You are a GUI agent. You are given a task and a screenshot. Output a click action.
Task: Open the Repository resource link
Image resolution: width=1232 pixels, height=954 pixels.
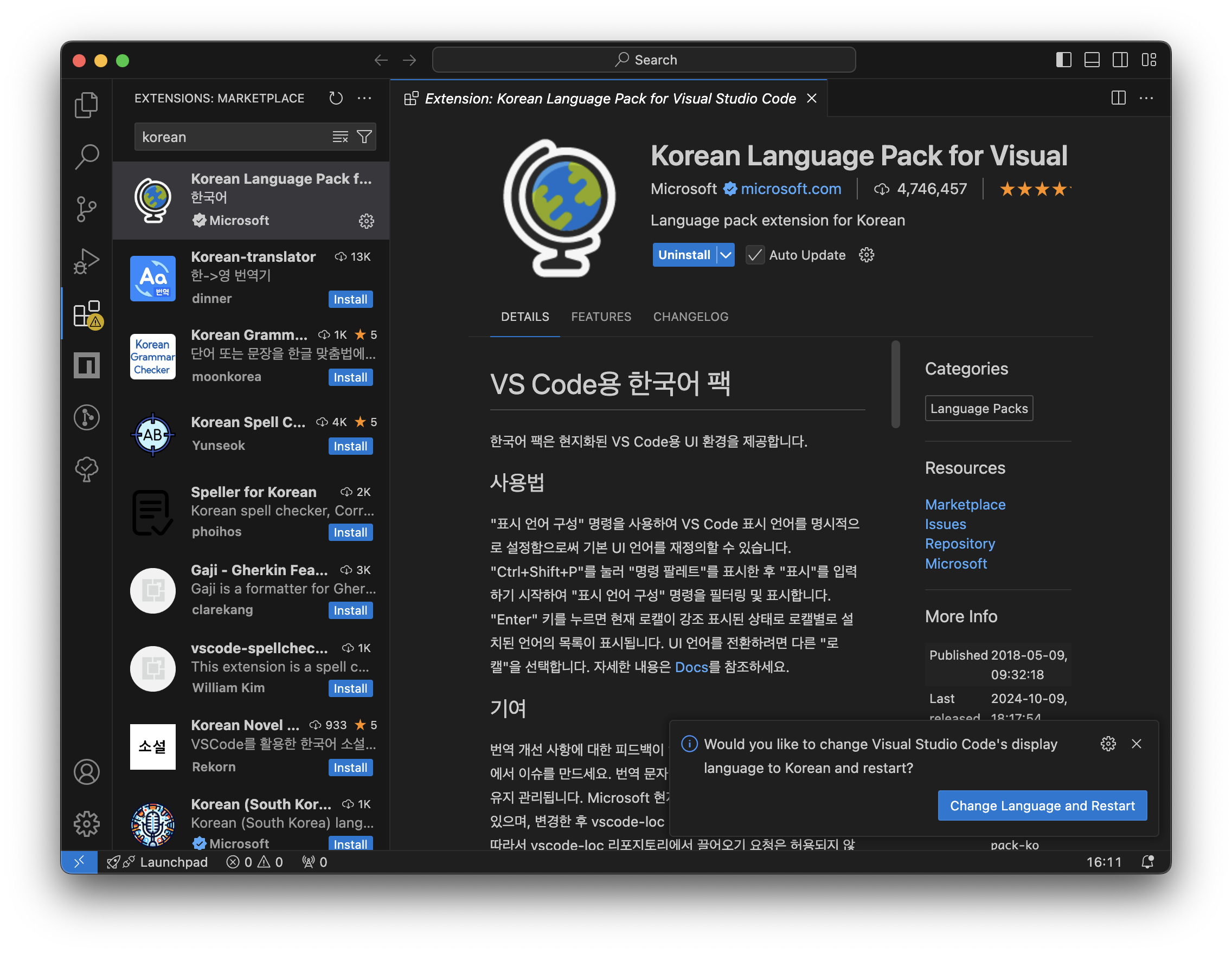click(x=960, y=544)
